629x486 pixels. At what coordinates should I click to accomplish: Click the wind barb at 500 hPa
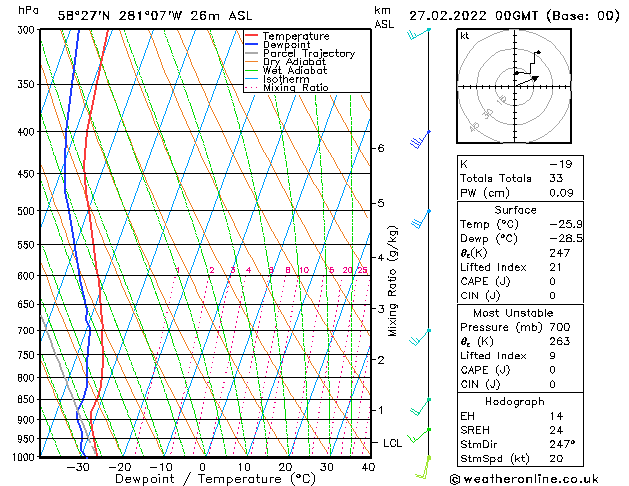421,219
